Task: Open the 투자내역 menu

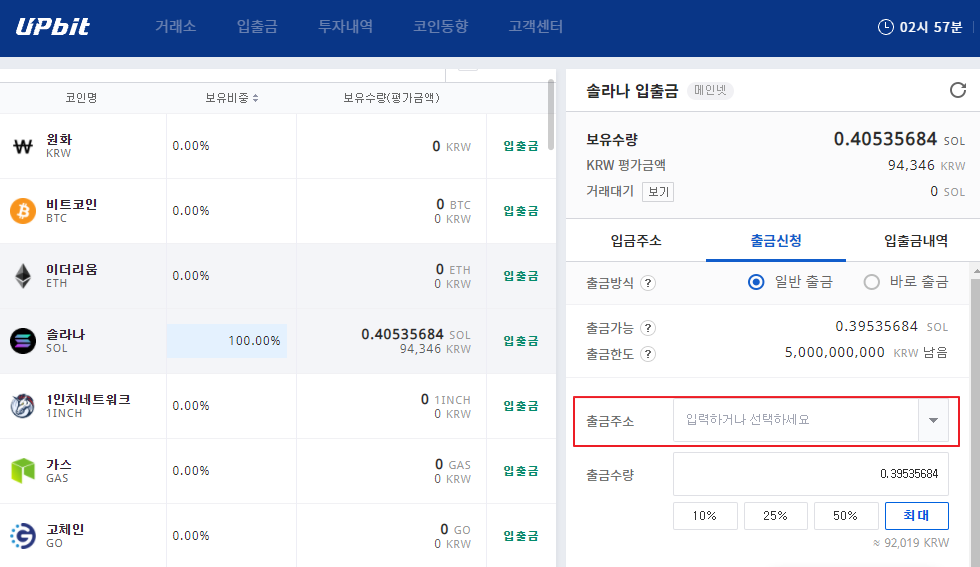Action: [346, 26]
